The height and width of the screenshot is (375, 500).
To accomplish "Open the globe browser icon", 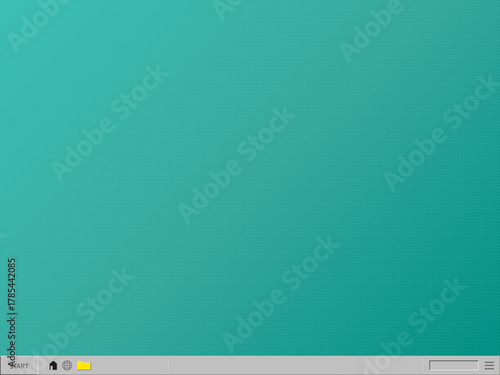I will click(x=67, y=365).
